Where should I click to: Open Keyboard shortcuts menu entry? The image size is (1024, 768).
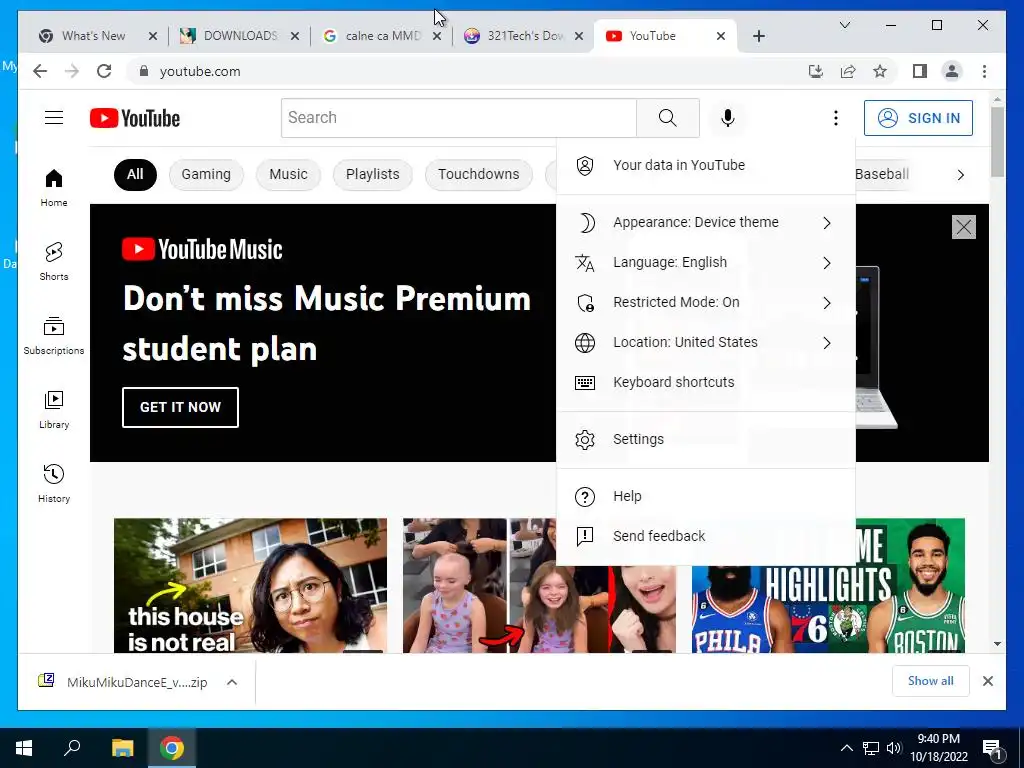coord(705,382)
